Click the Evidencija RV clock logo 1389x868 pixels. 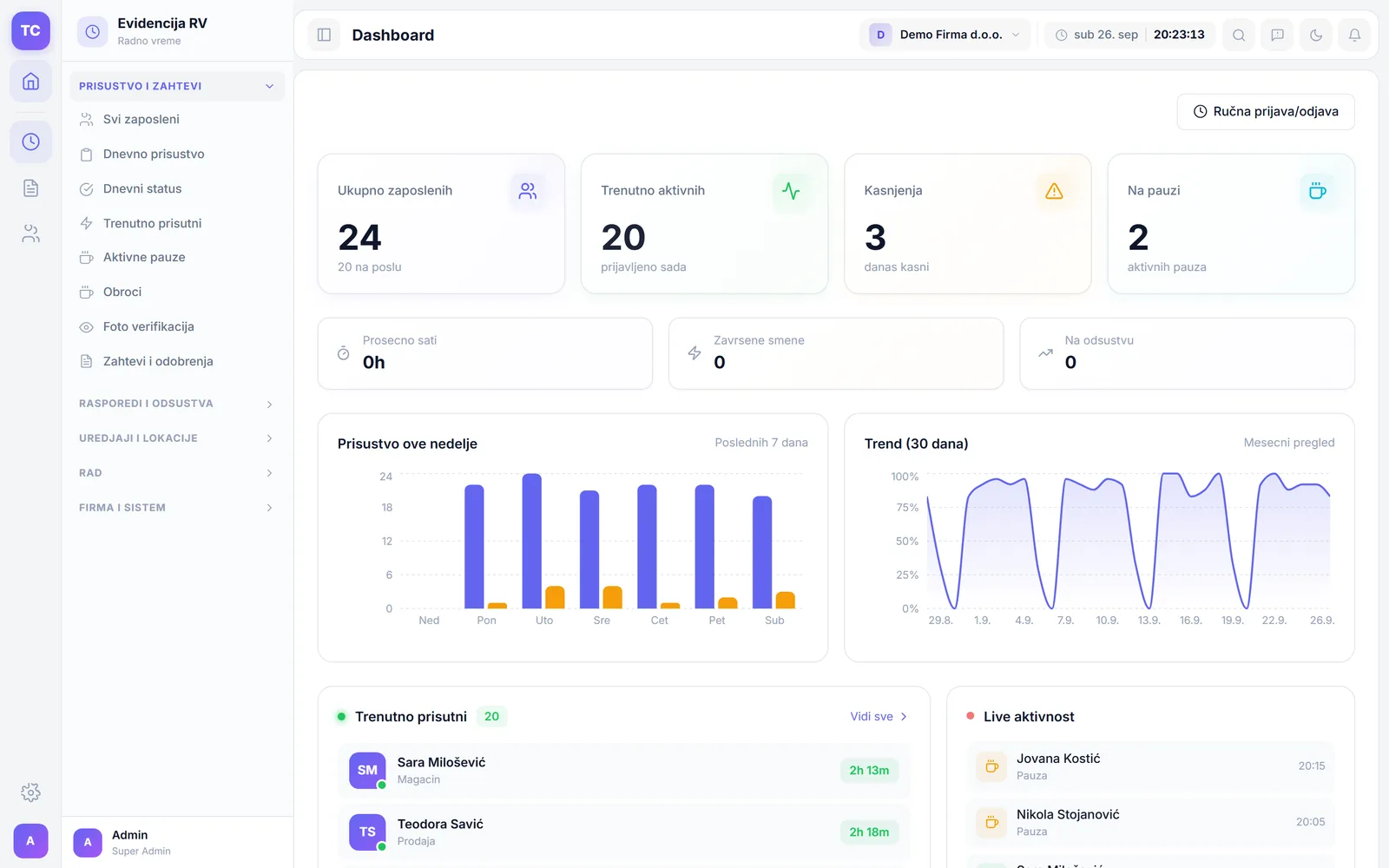tap(92, 32)
